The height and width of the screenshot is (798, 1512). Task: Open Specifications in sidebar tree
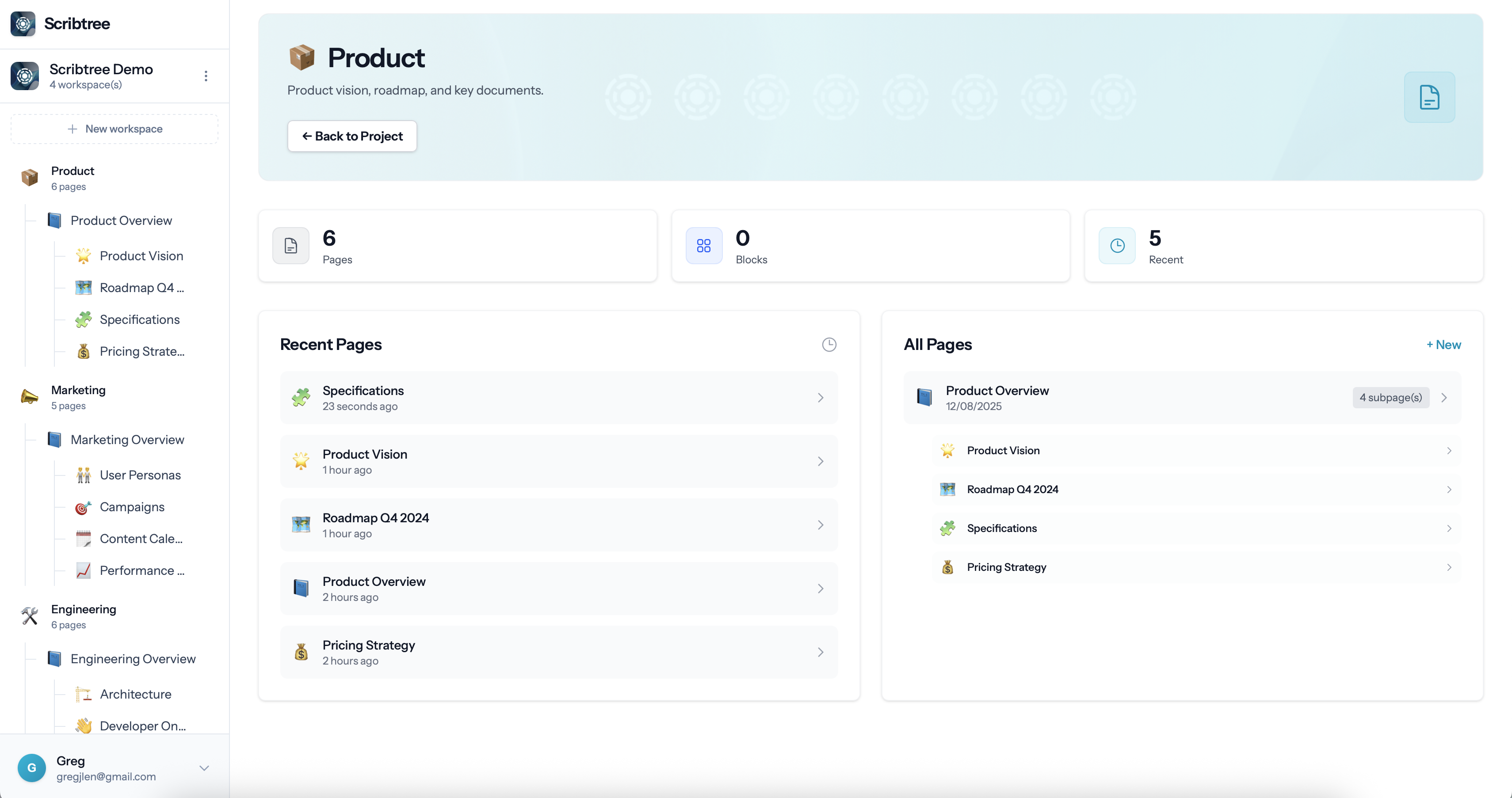[140, 320]
